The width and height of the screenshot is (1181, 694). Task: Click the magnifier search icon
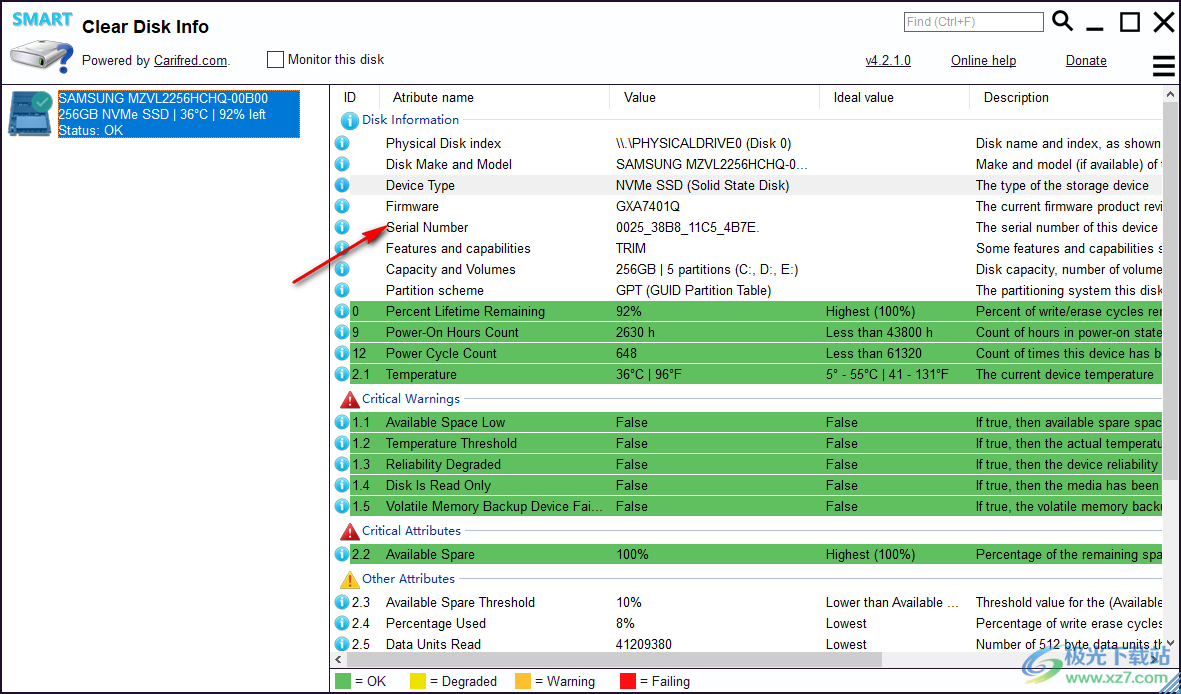pos(1062,21)
